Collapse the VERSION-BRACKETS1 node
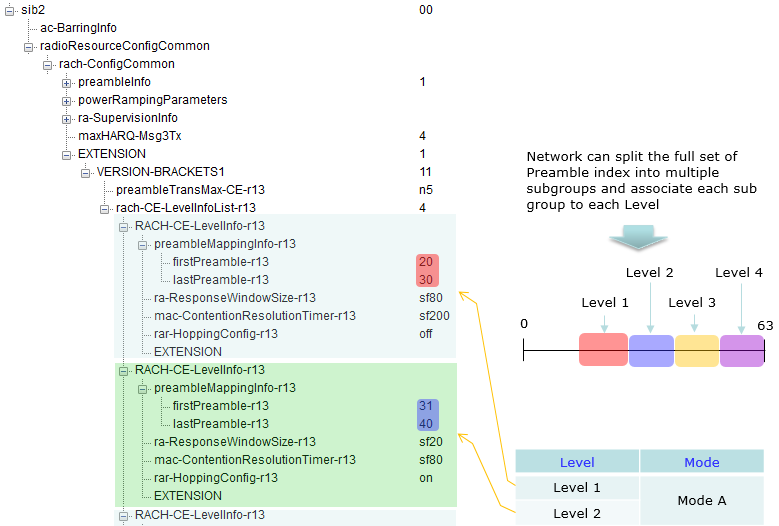The height and width of the screenshot is (526, 779). coord(86,172)
